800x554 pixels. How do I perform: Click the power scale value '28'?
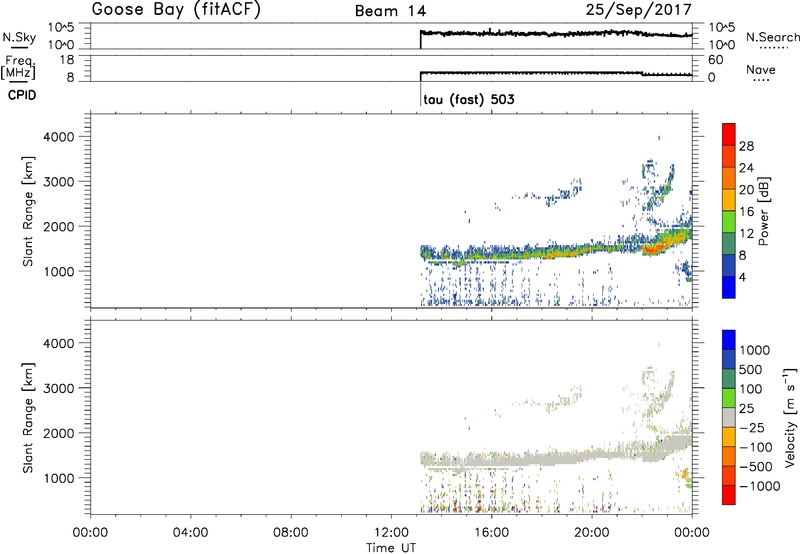(x=746, y=146)
